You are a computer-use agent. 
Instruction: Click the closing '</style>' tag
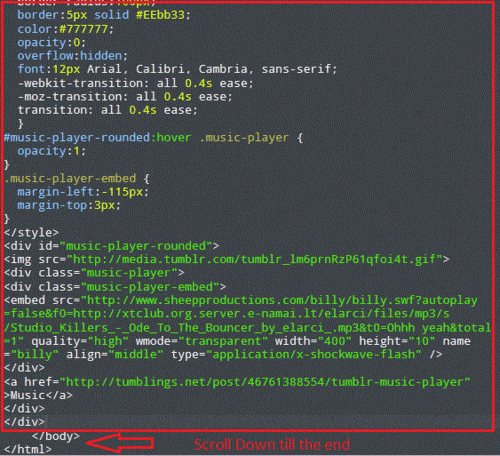point(31,232)
